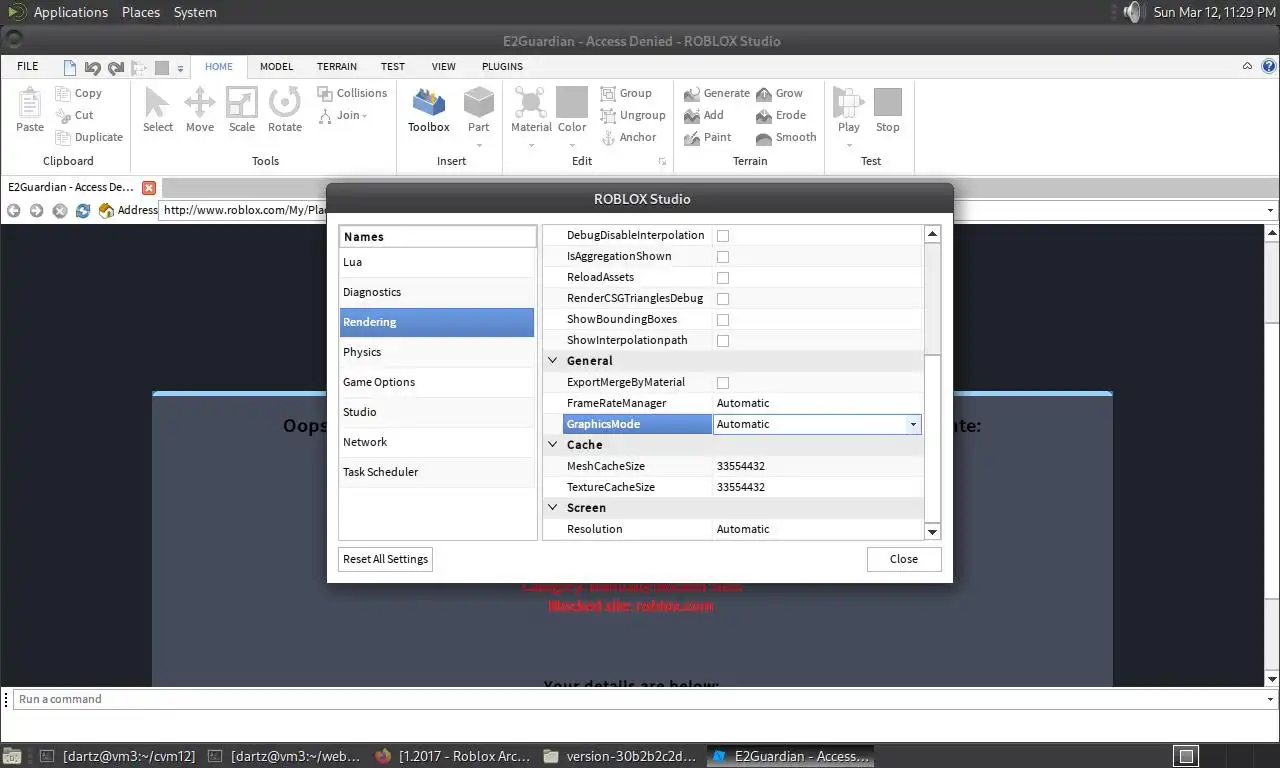Click the Play test button
Viewport: 1280px width, 768px height.
tap(849, 110)
